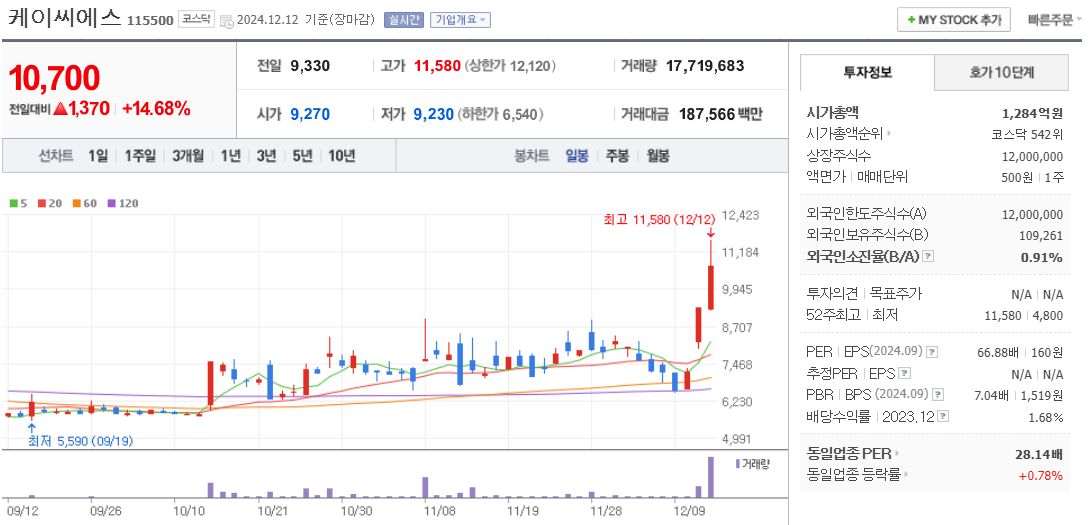Click the stock code 115500
1089x525 pixels.
coord(150,21)
